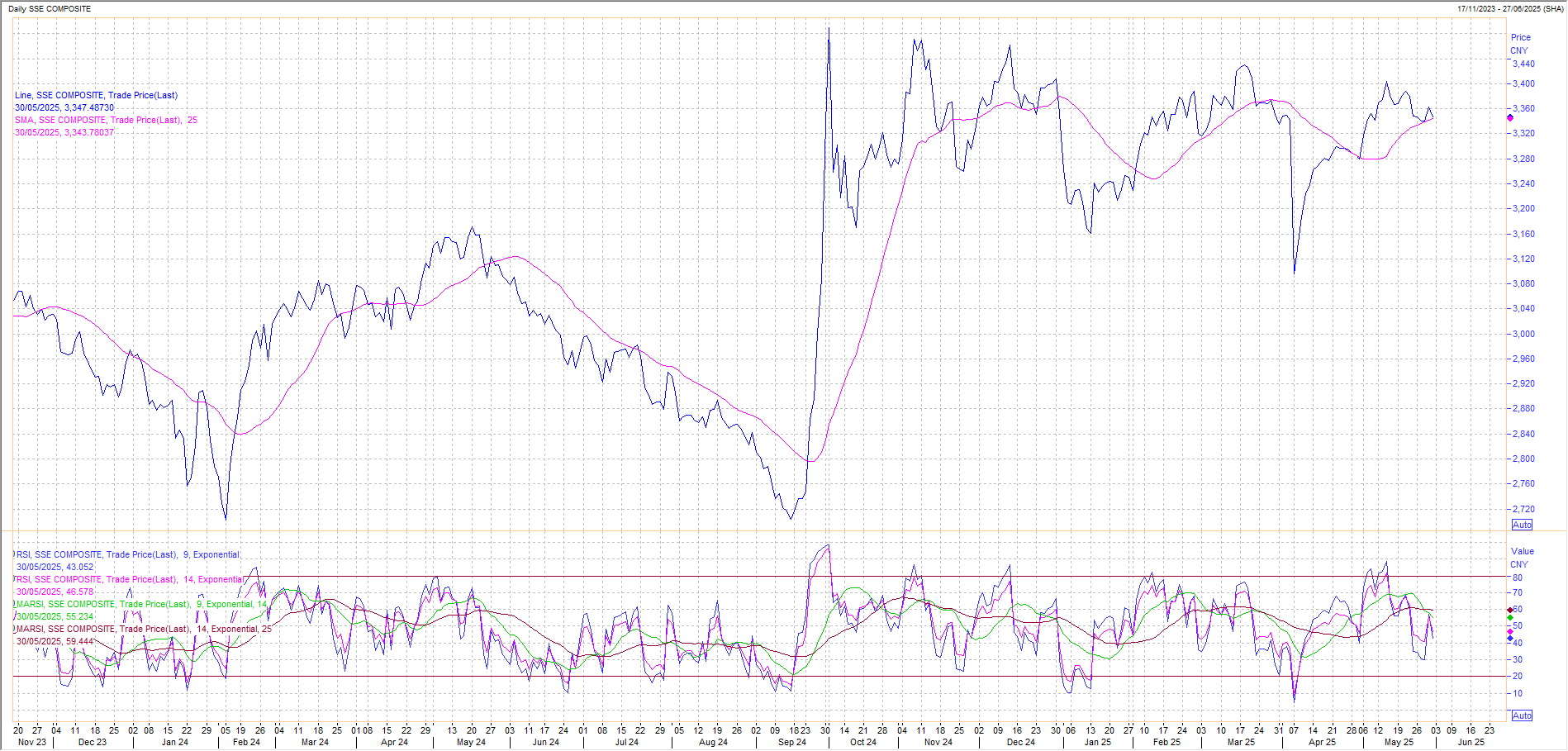Click the 'Dec 24' month label on the time axis
Image resolution: width=1568 pixels, height=751 pixels.
[1021, 743]
